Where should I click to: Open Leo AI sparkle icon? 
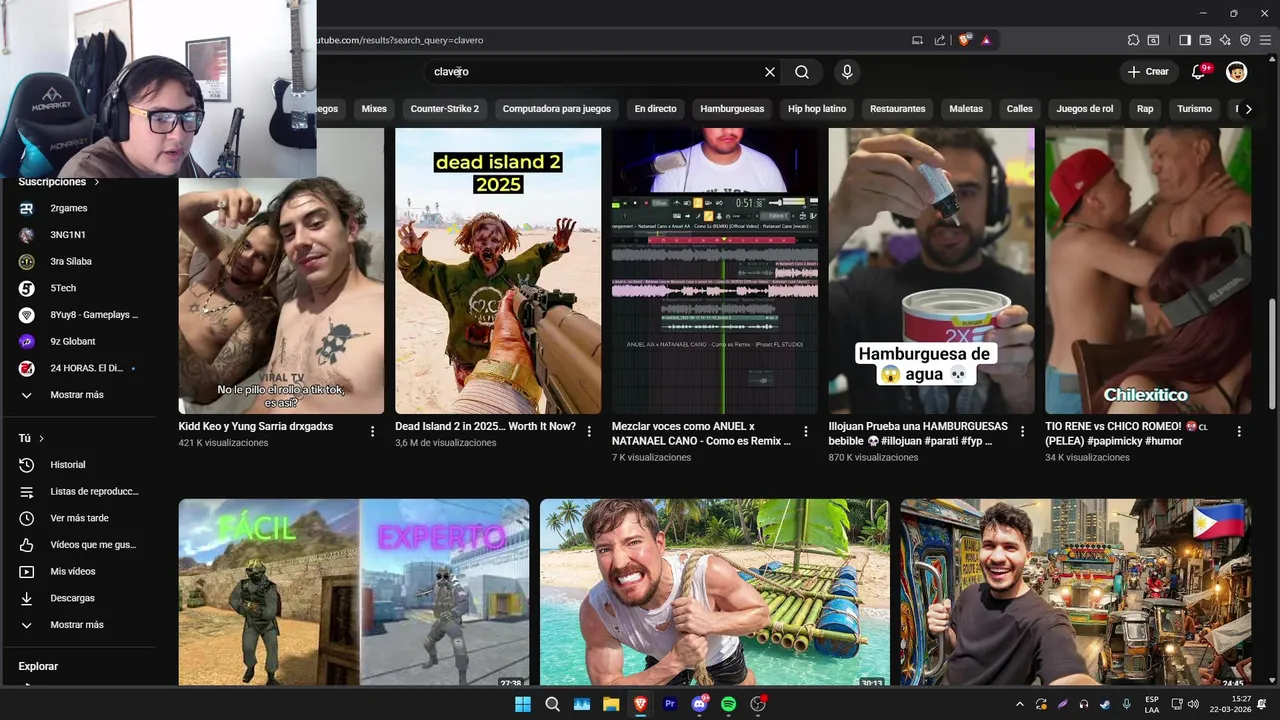[1225, 40]
